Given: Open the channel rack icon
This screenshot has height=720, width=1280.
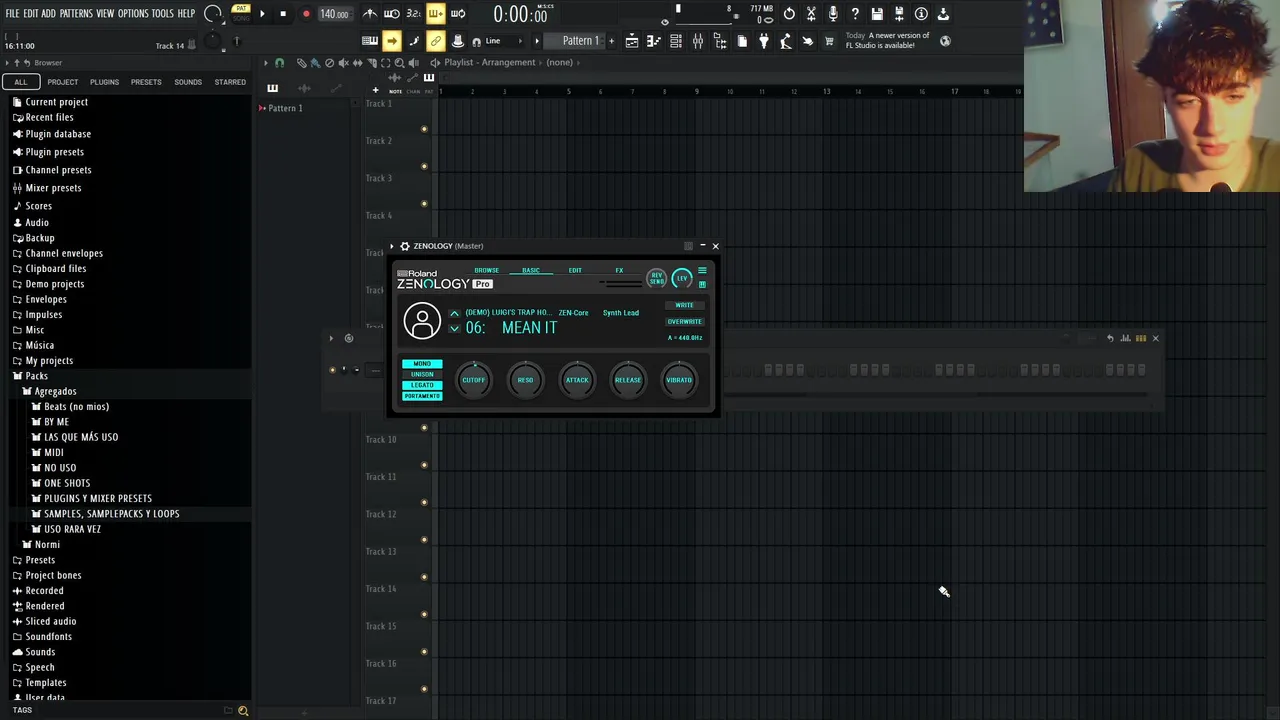Looking at the screenshot, I should pyautogui.click(x=676, y=41).
